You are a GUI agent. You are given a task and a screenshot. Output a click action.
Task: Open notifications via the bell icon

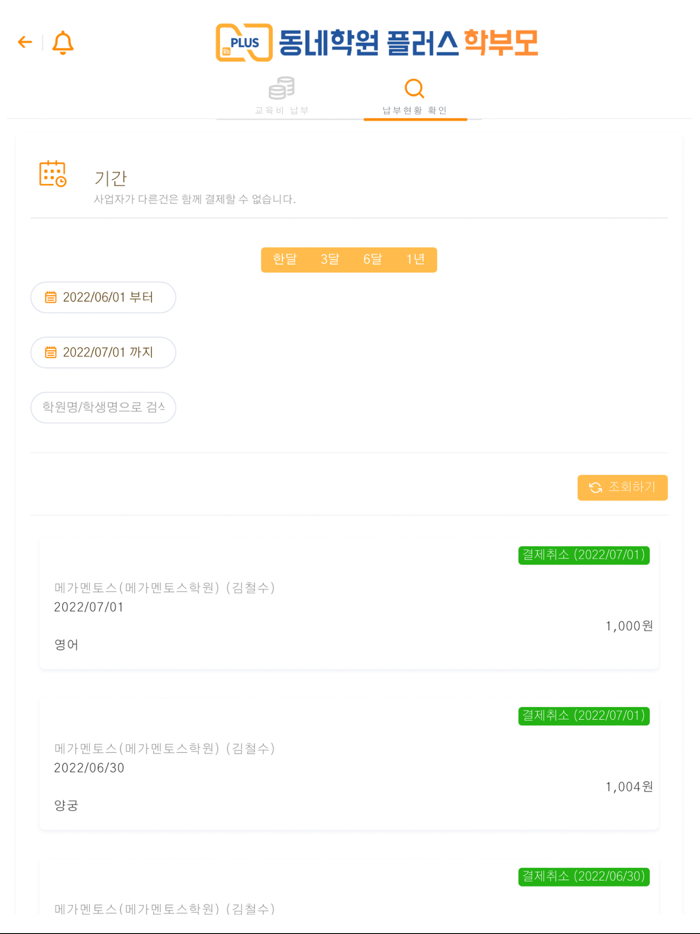pos(61,42)
